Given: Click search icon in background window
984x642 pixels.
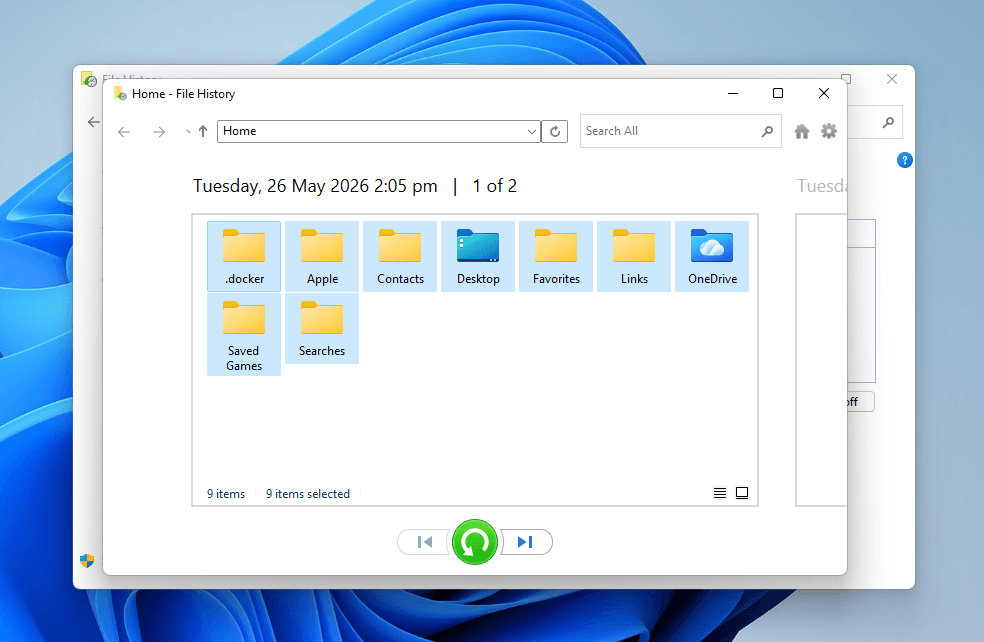Looking at the screenshot, I should (888, 122).
